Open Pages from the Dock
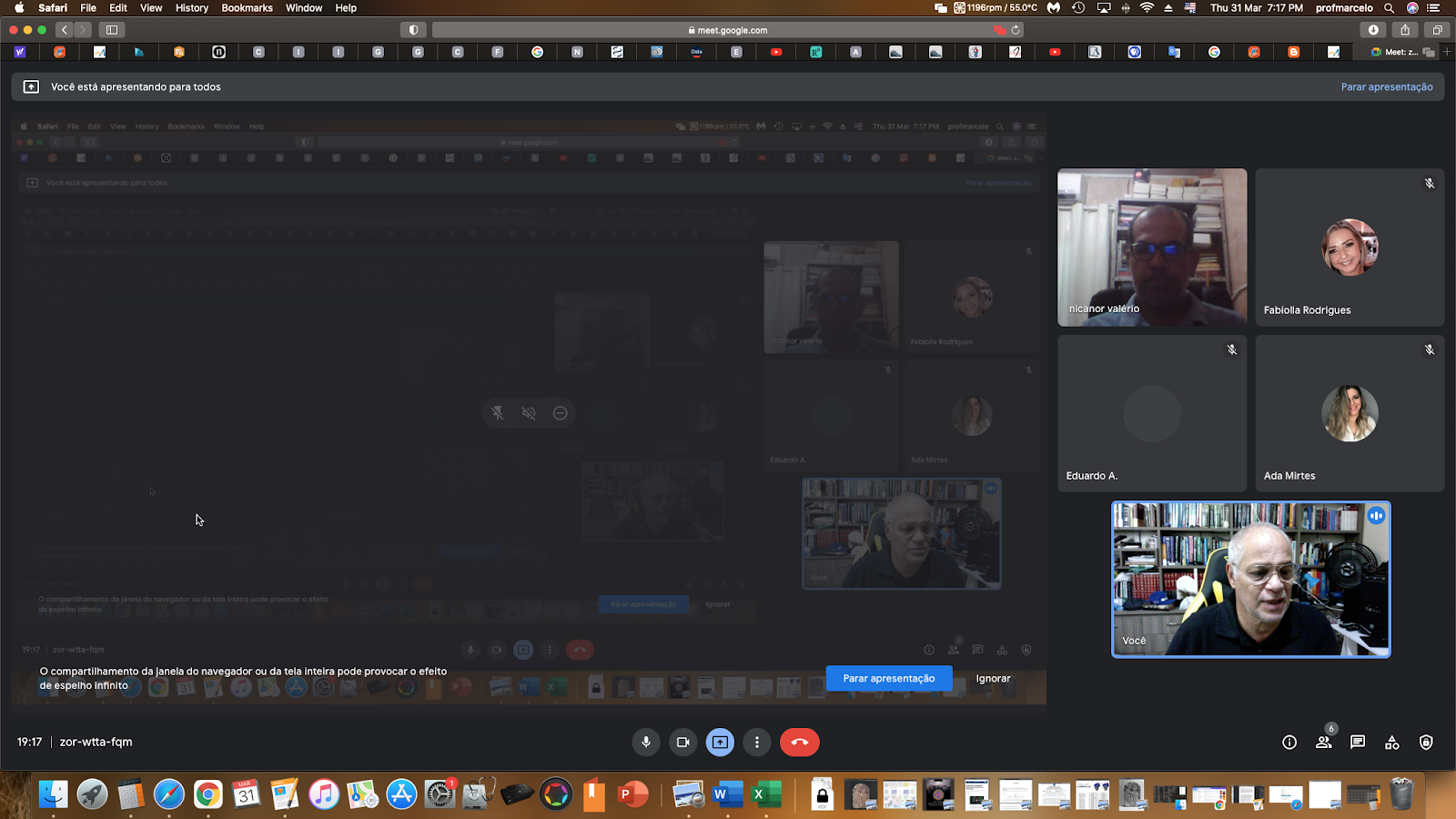 tap(285, 794)
